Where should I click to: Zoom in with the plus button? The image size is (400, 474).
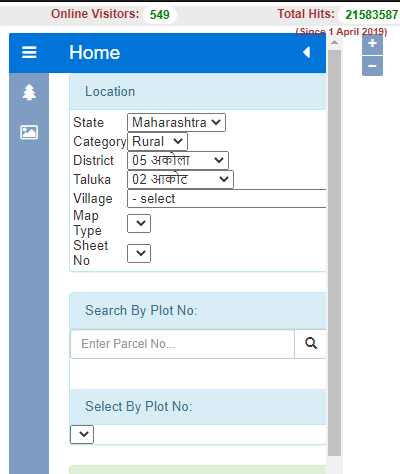372,44
